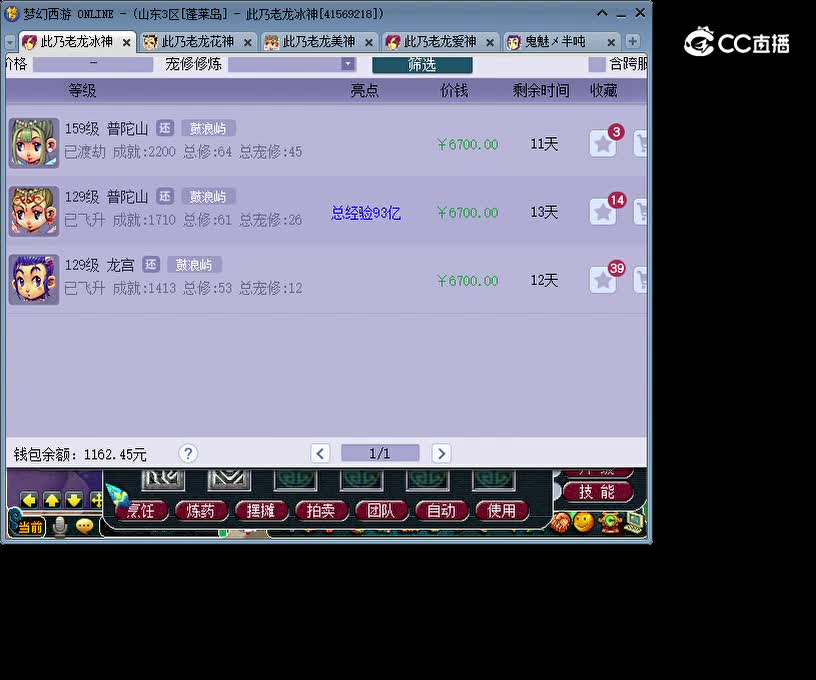The height and width of the screenshot is (680, 816).
Task: Go to next page arrow
Action: click(441, 453)
